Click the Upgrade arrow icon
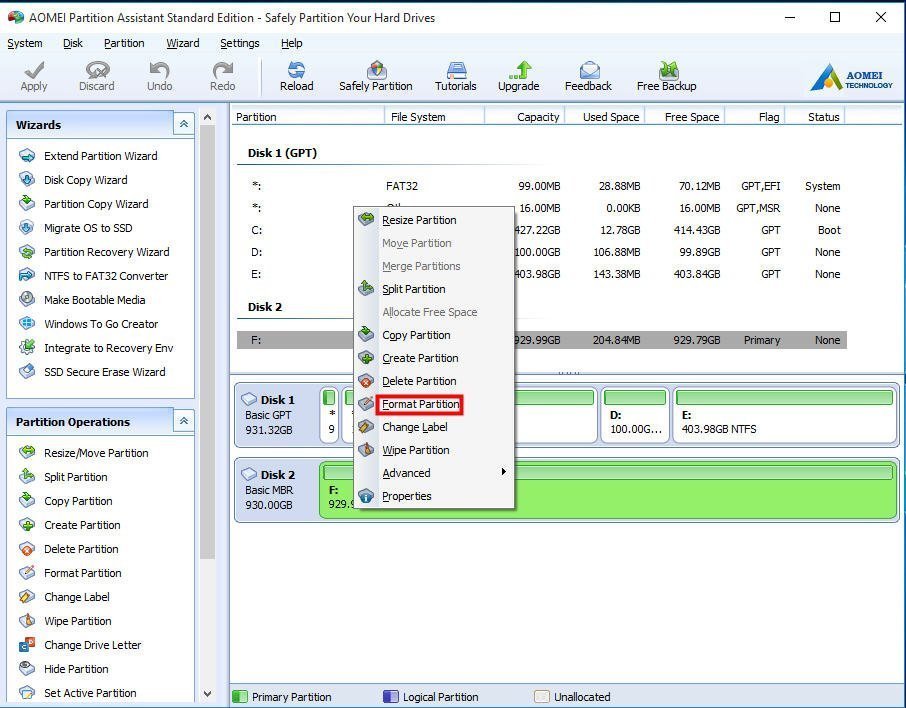906x708 pixels. pyautogui.click(x=519, y=71)
